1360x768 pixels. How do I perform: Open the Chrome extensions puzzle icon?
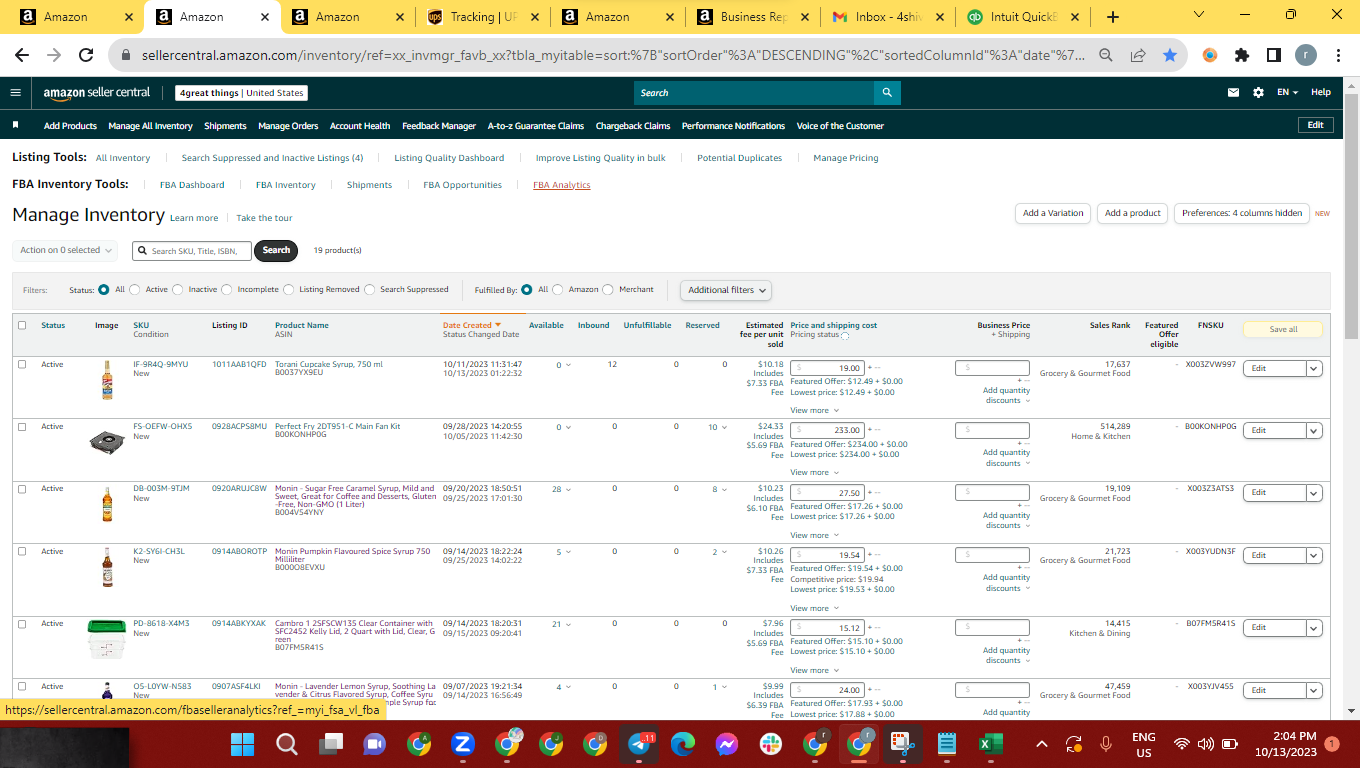point(1242,56)
